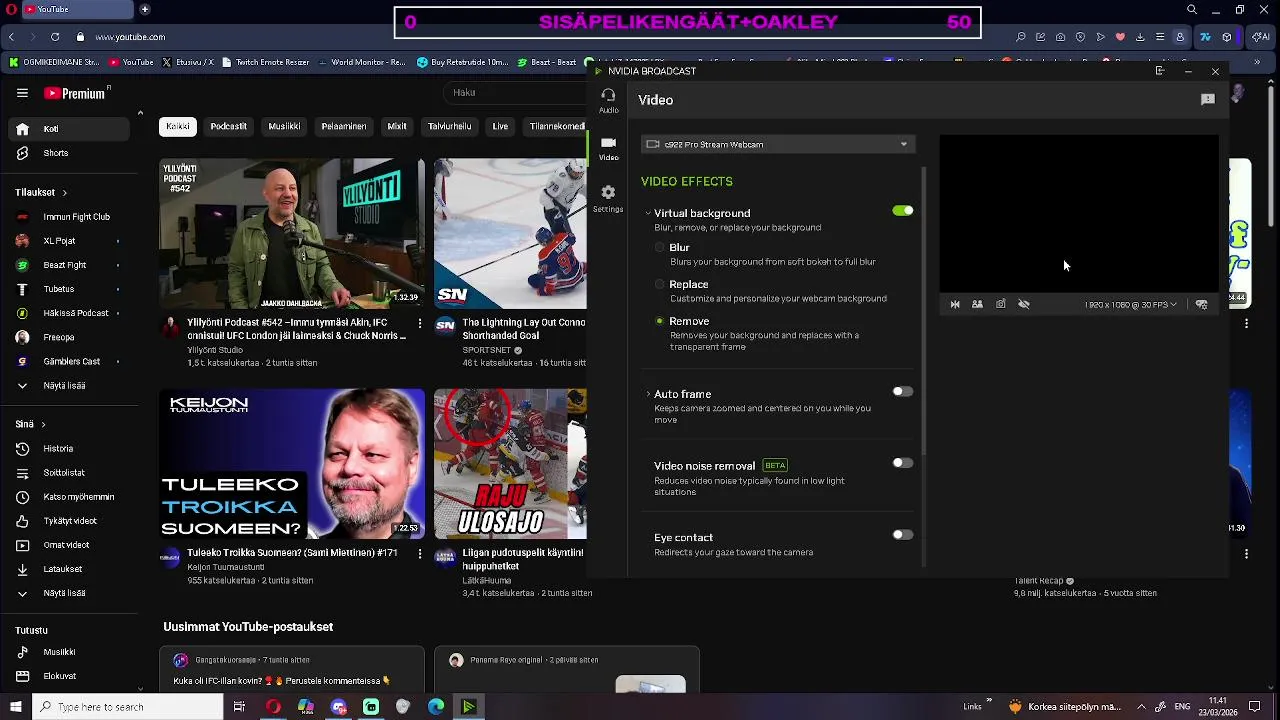
Task: Click the mirror flip icon under preview
Action: click(x=955, y=304)
